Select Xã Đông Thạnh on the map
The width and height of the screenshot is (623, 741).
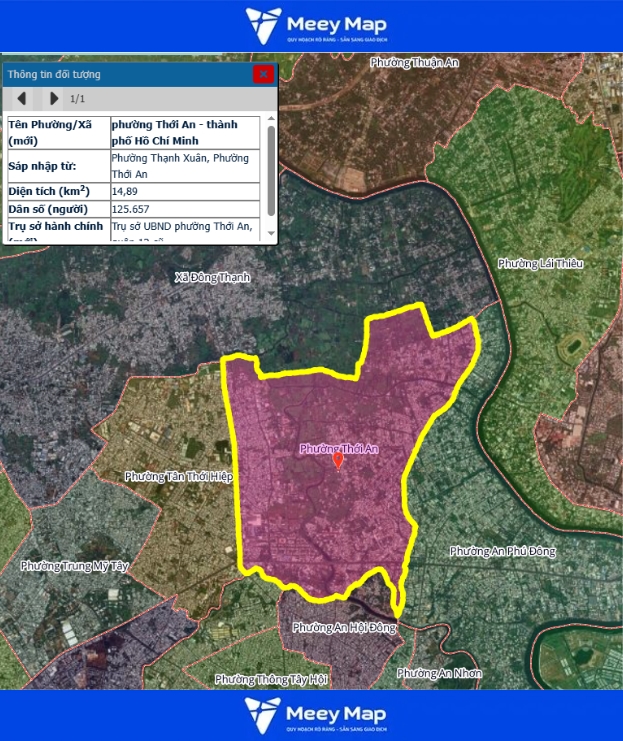(212, 277)
